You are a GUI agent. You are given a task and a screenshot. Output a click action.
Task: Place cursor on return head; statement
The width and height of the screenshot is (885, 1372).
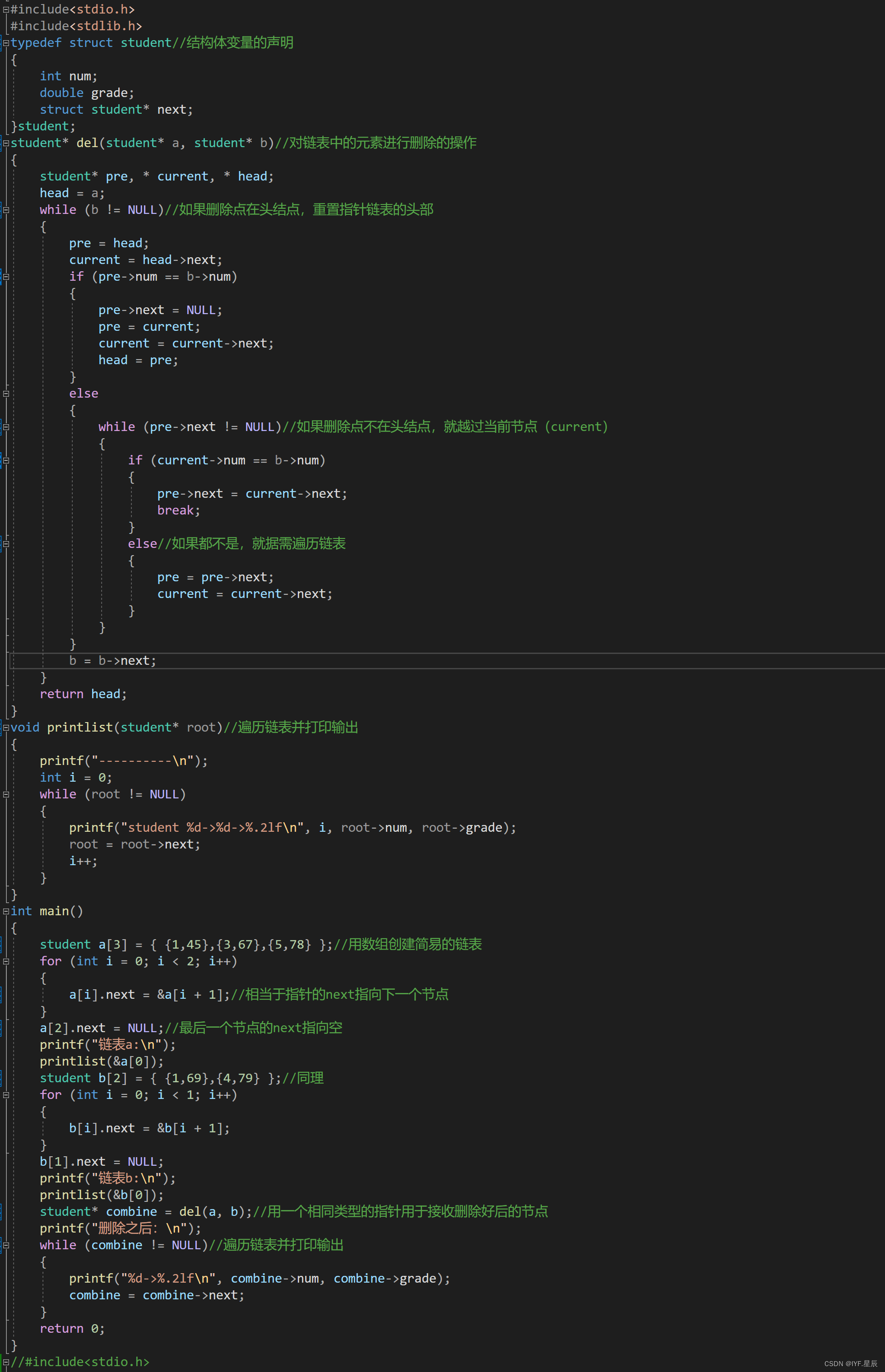click(x=83, y=695)
